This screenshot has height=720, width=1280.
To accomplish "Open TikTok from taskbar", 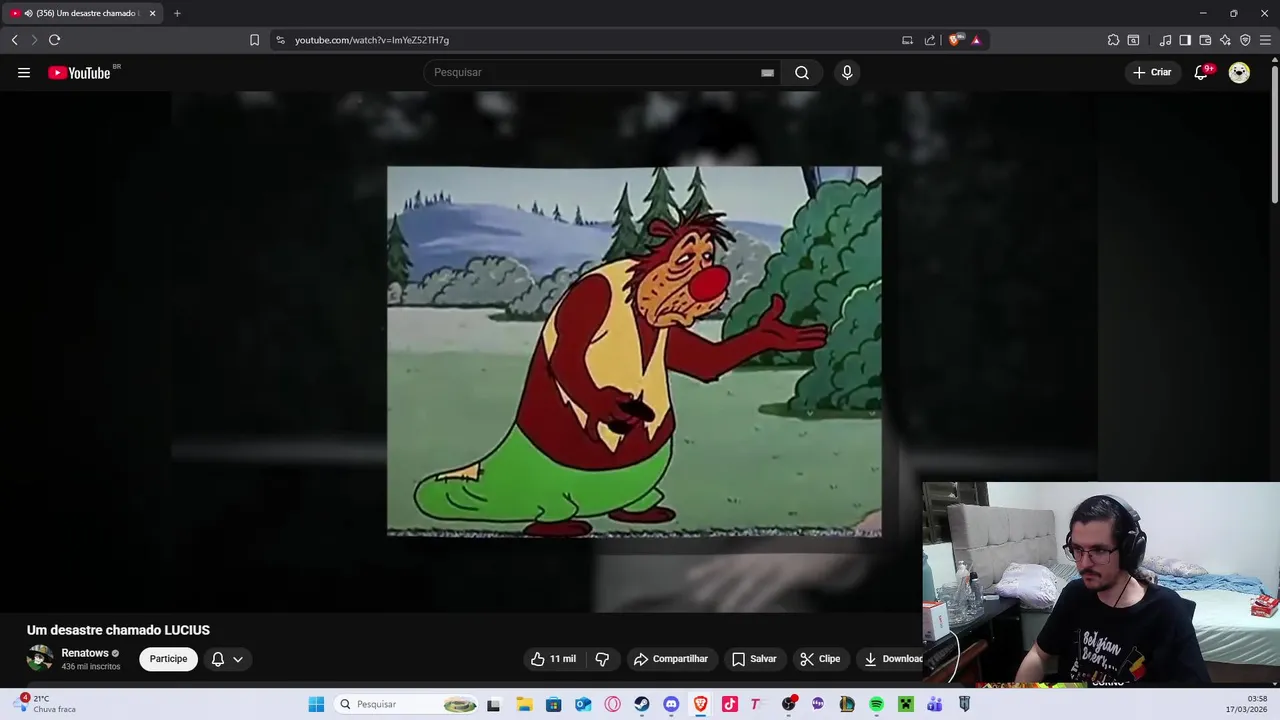I will pos(730,704).
